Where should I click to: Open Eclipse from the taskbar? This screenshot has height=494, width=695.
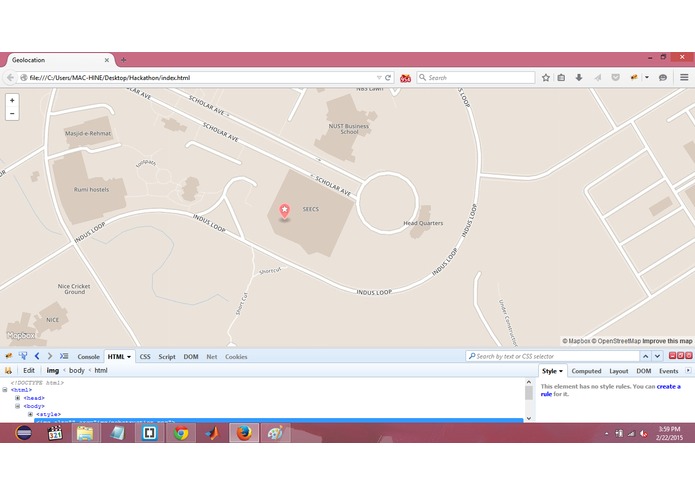click(23, 432)
